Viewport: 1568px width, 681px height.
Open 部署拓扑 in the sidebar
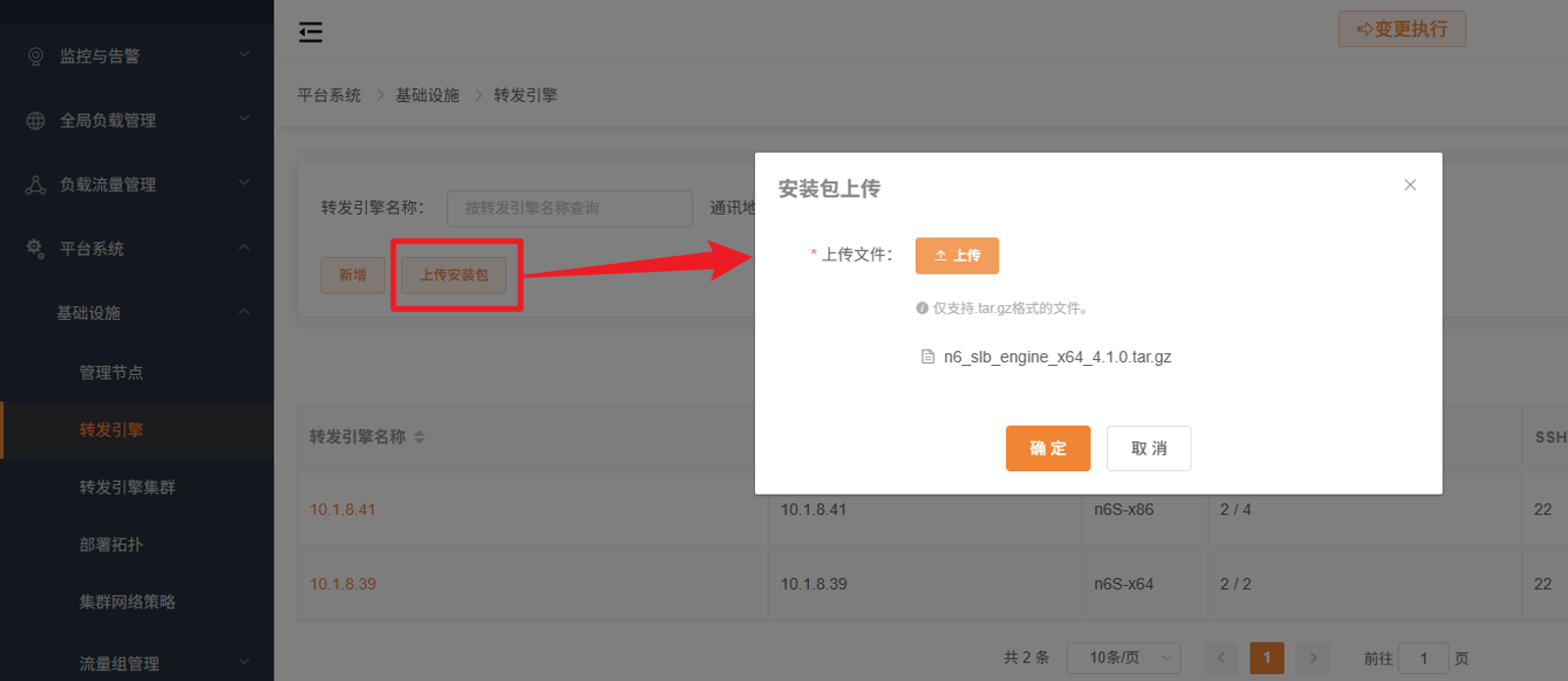point(111,545)
